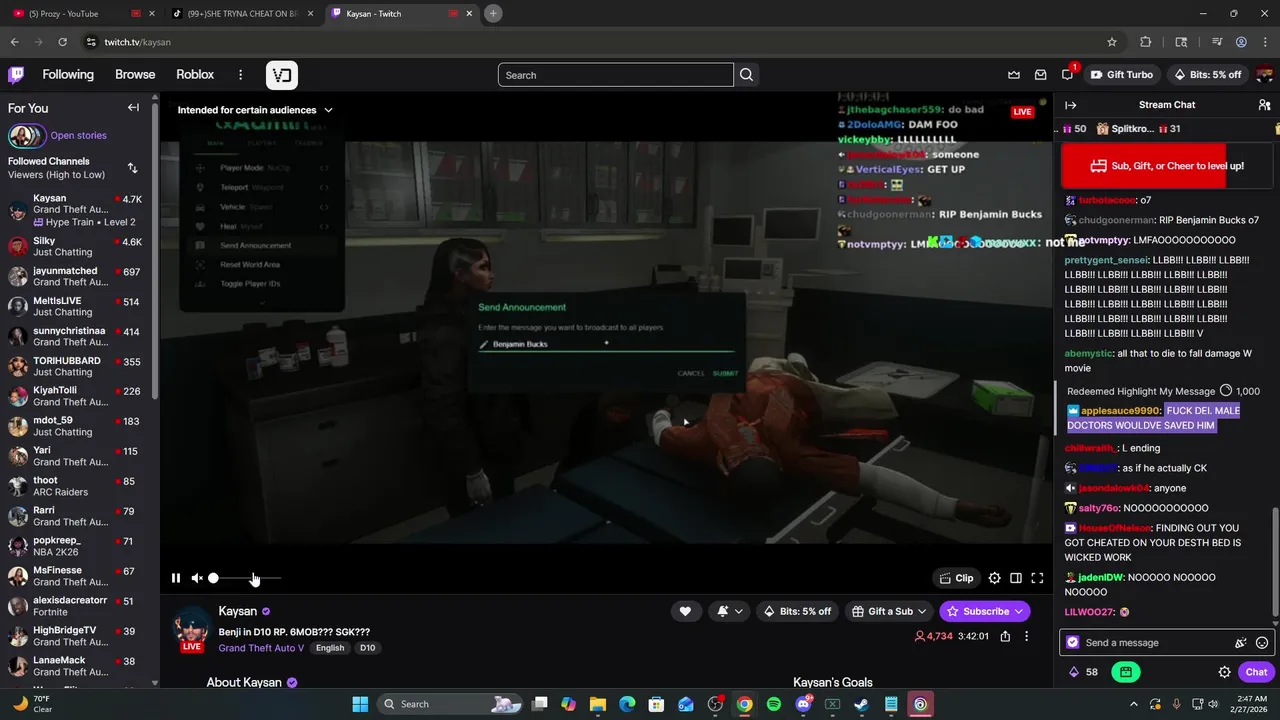Sort followed channels toggle icon

(x=132, y=168)
